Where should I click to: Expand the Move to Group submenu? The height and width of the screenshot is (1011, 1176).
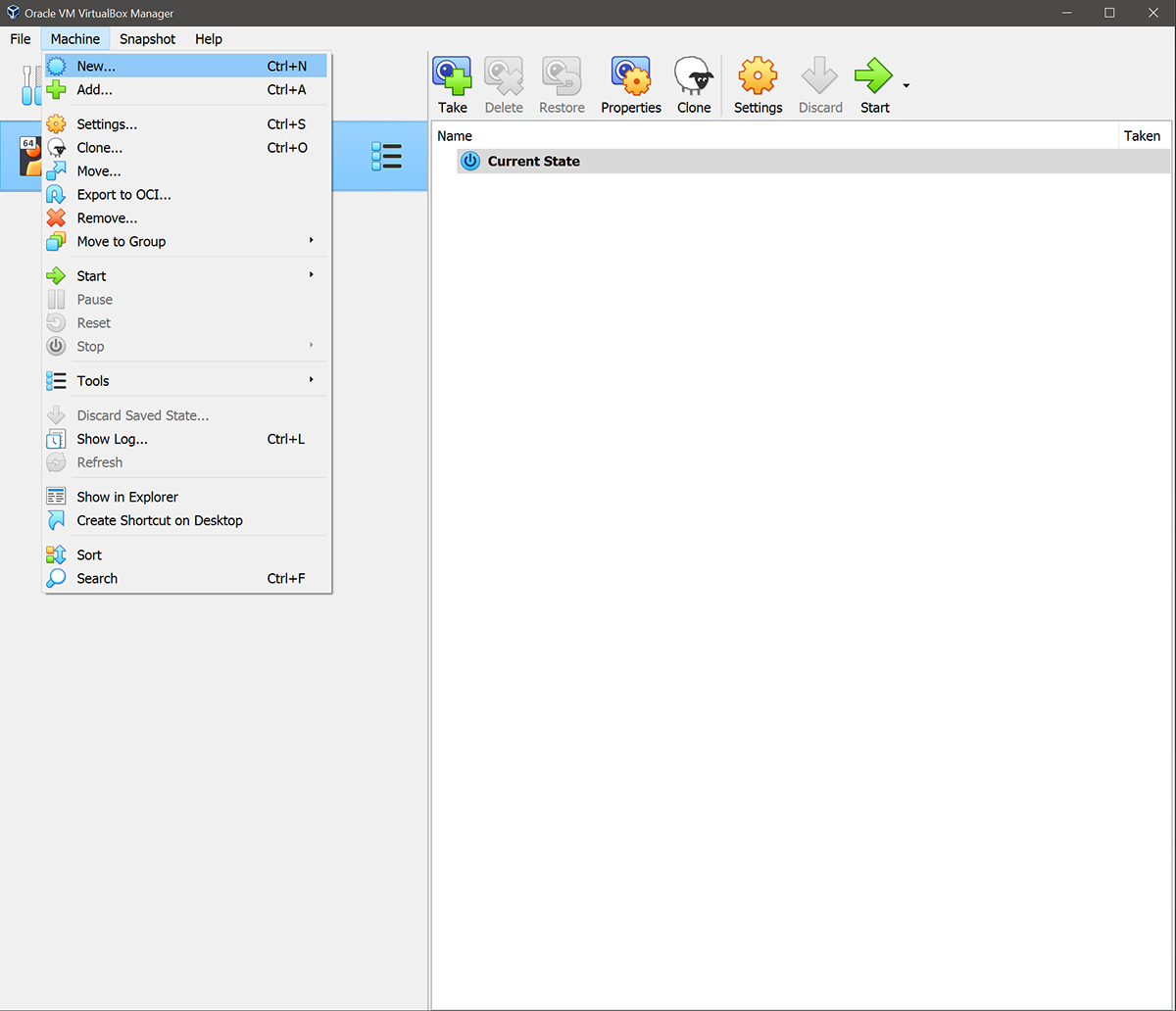point(311,241)
